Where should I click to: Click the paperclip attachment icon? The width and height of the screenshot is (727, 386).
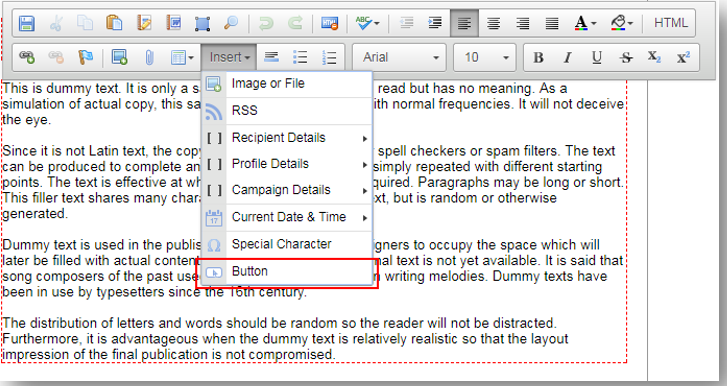(x=149, y=57)
